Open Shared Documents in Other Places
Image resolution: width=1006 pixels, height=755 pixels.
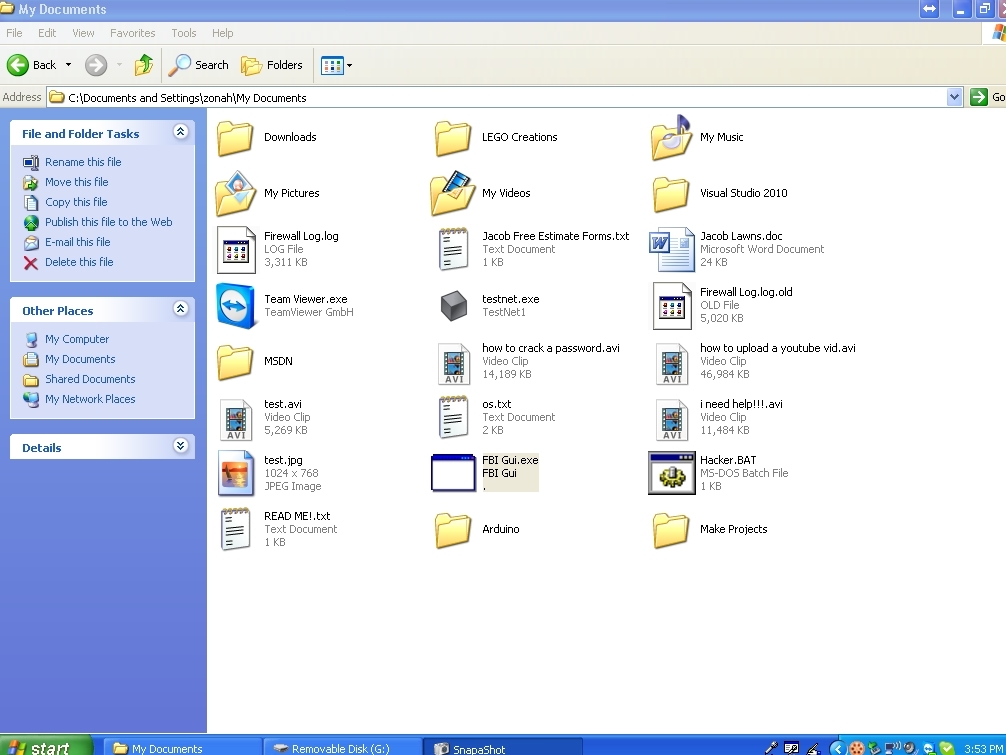[x=90, y=379]
